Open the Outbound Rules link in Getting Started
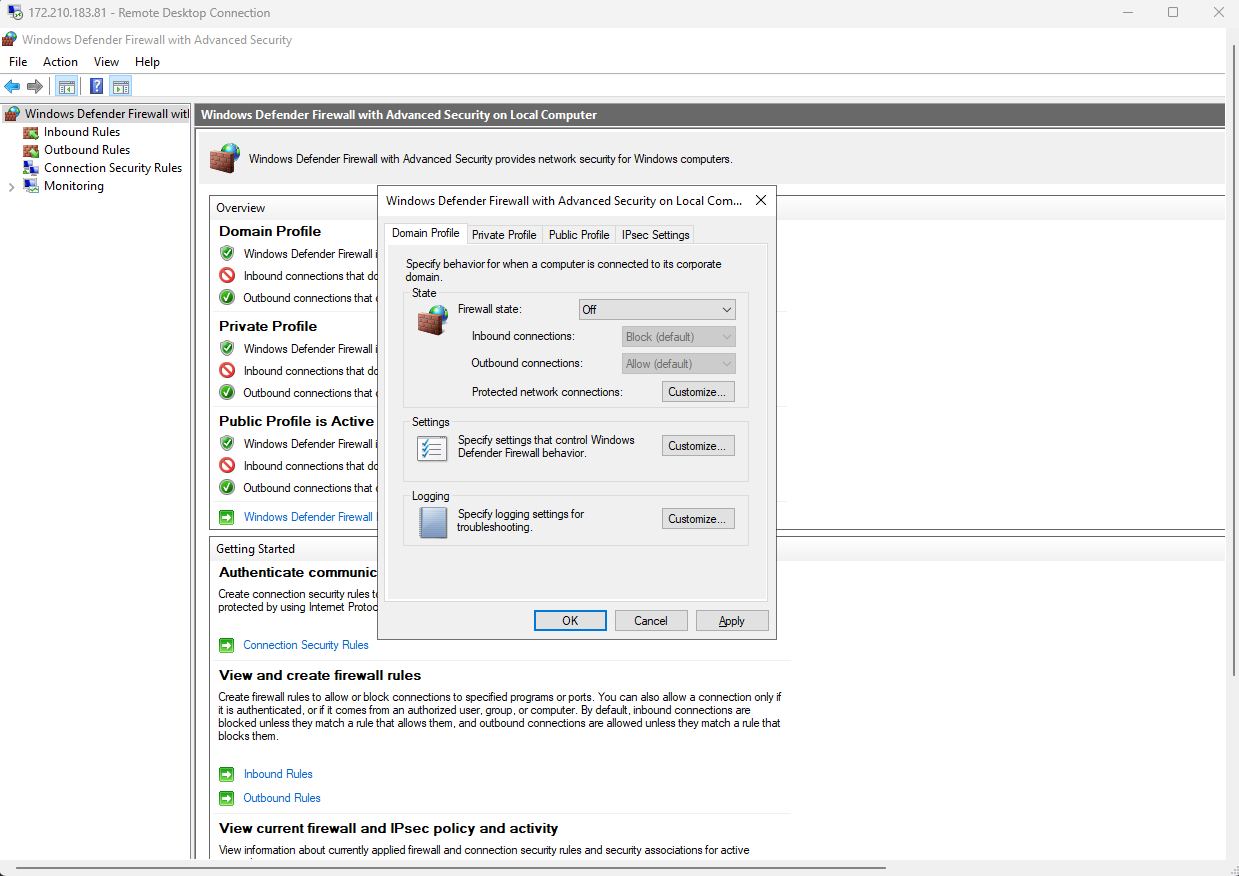Screen dimensions: 1239x876 point(282,798)
